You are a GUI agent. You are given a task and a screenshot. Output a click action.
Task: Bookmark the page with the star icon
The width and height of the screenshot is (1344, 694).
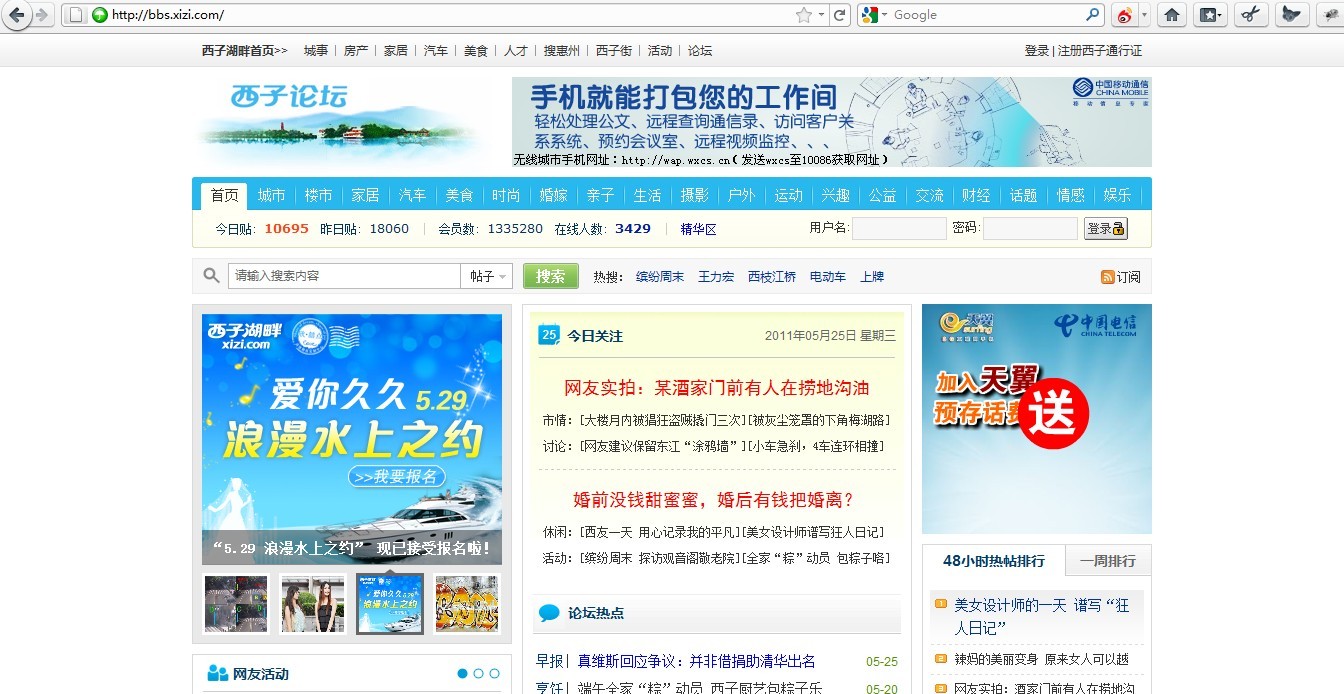803,15
